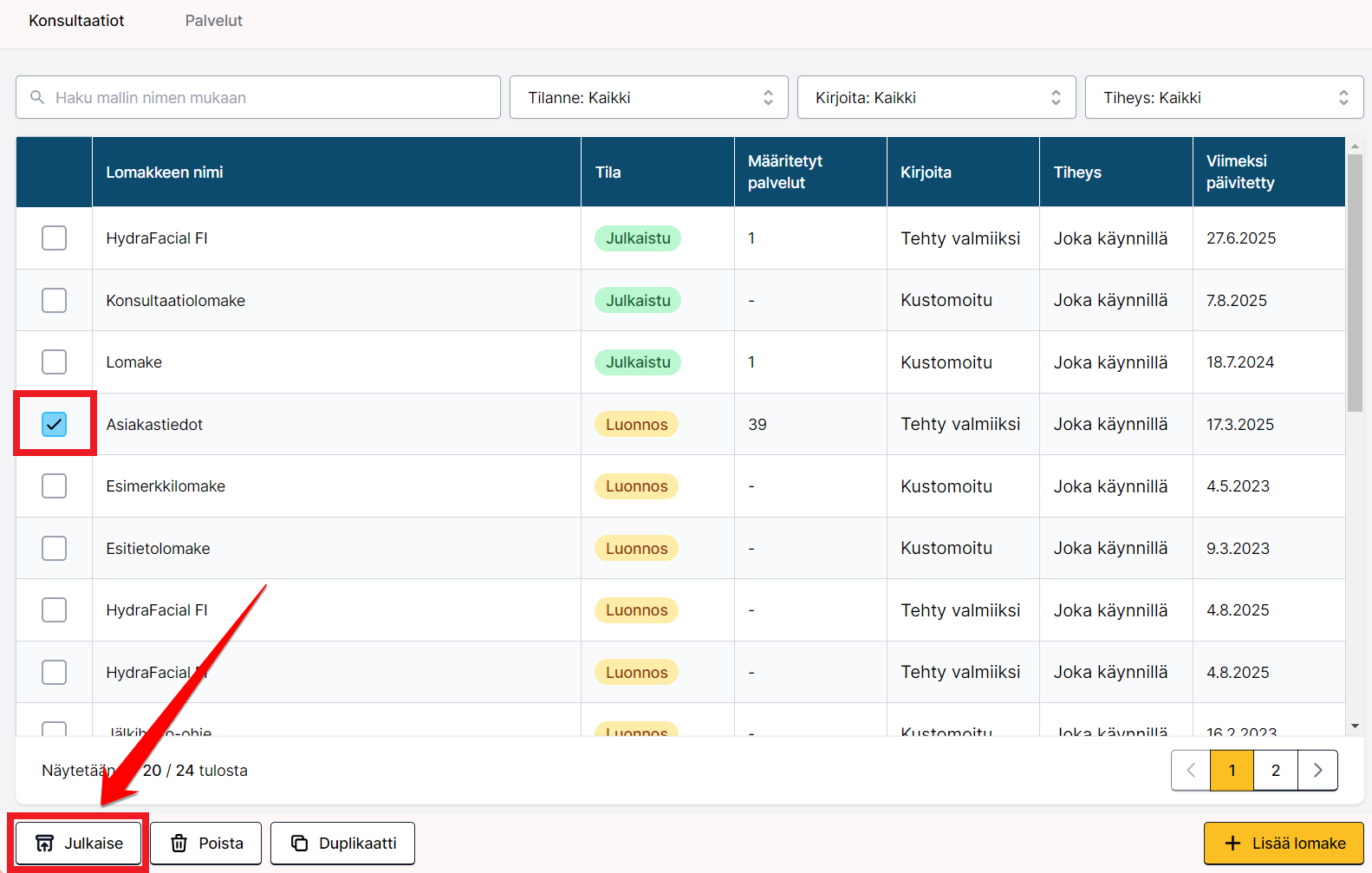Click date 27.6.2025

1241,238
